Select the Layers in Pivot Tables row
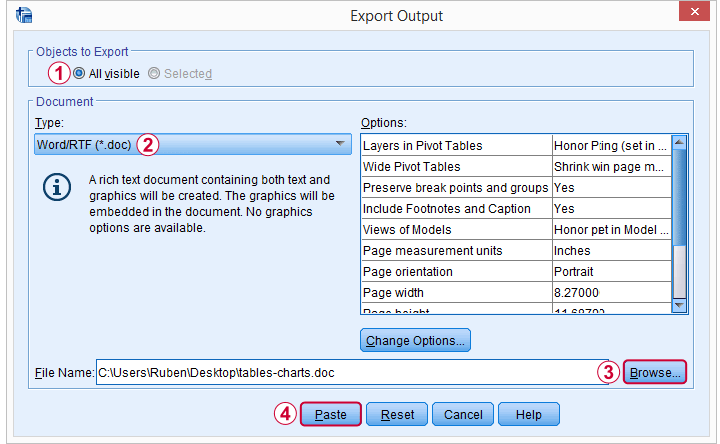Screen dimensions: 720x444 pos(455,145)
